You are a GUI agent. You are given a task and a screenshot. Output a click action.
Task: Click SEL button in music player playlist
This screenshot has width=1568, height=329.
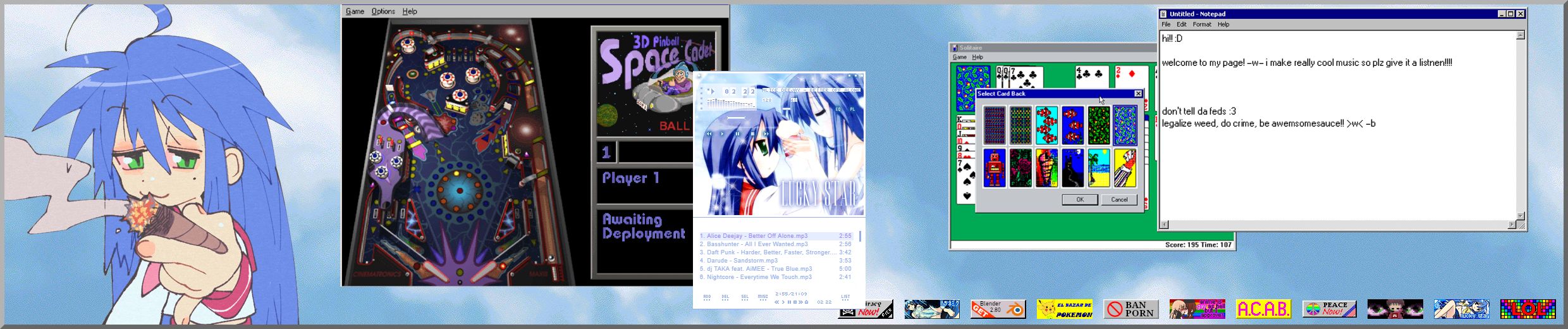click(x=745, y=297)
